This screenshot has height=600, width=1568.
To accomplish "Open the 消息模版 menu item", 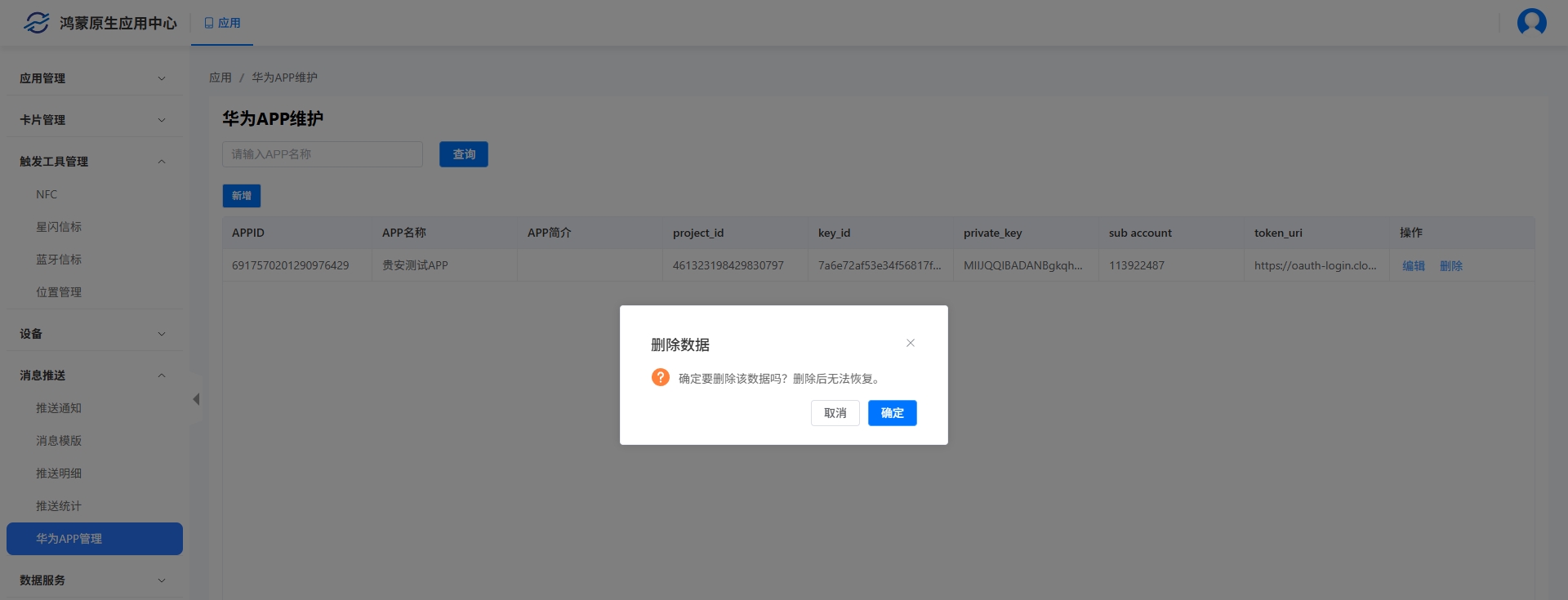I will point(94,441).
